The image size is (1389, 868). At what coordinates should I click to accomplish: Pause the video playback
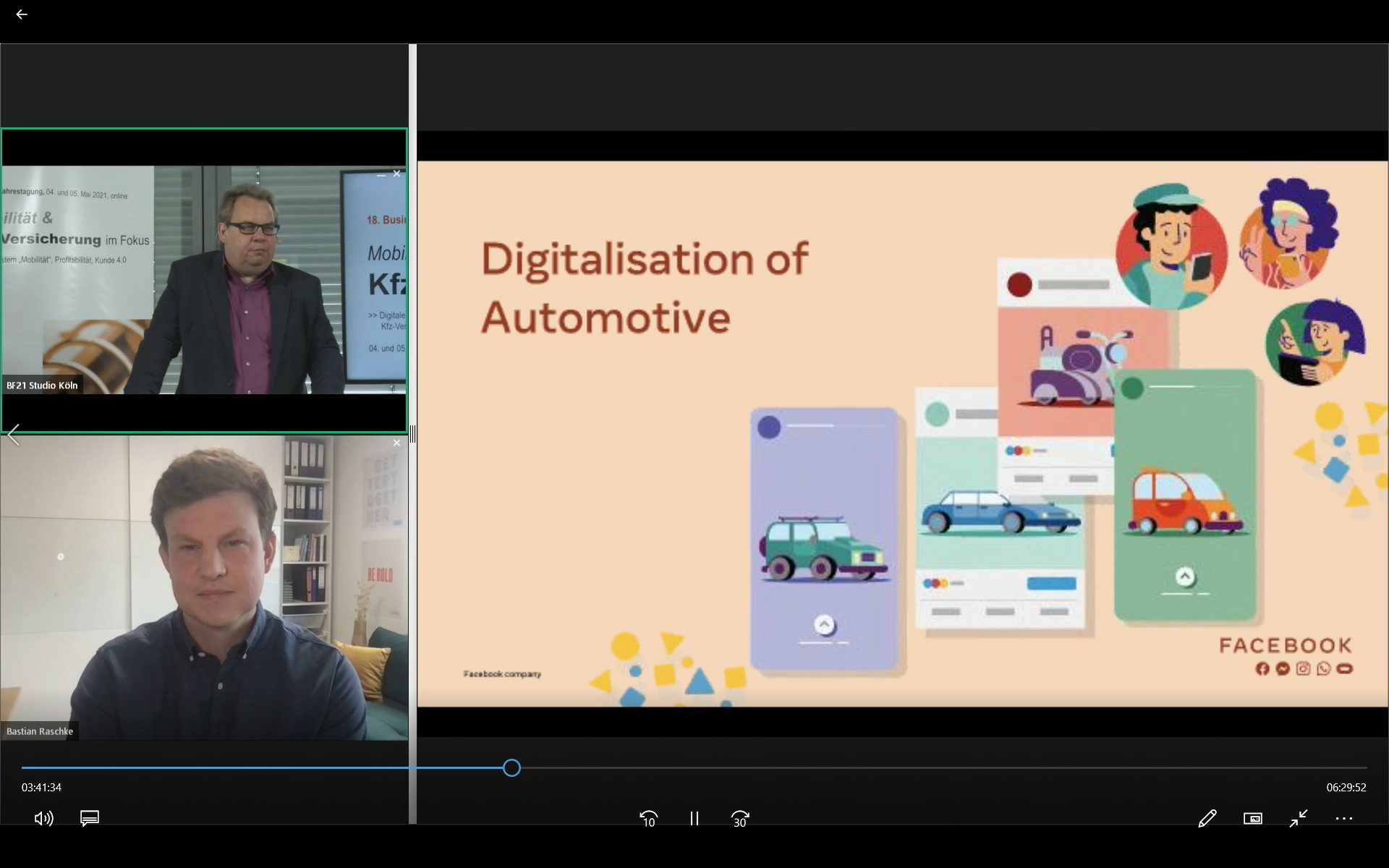click(x=694, y=818)
